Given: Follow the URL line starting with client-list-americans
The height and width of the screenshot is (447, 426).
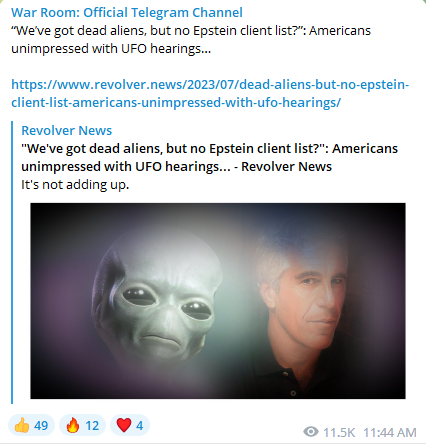Looking at the screenshot, I should [176, 103].
